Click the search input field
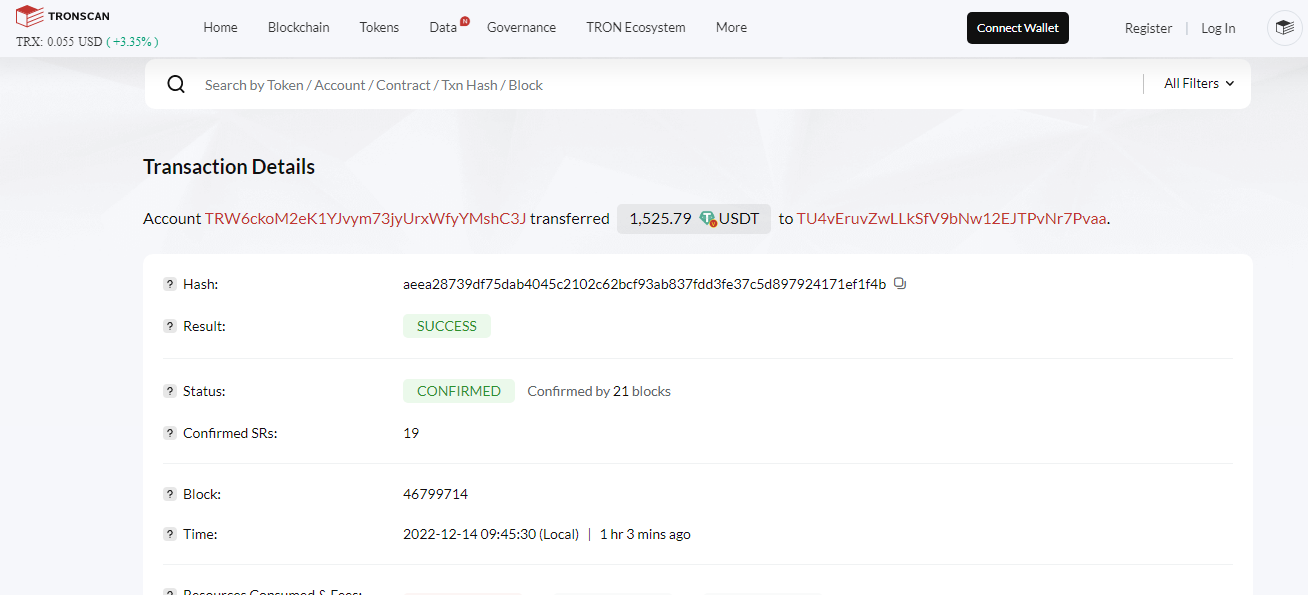This screenshot has height=595, width=1308. click(x=670, y=85)
